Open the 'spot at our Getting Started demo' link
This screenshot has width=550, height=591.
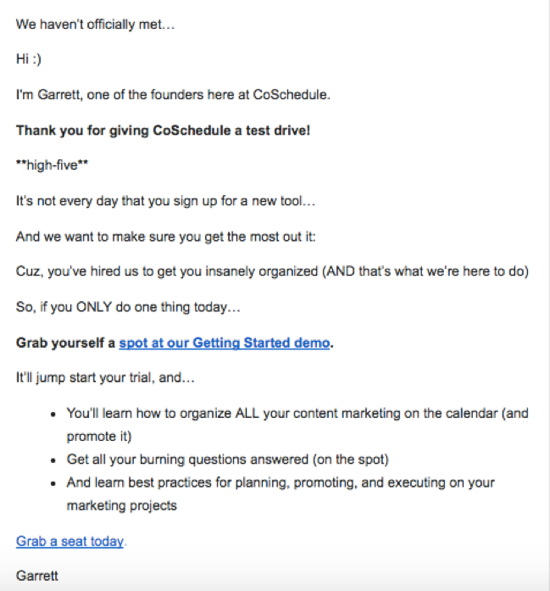click(x=224, y=343)
